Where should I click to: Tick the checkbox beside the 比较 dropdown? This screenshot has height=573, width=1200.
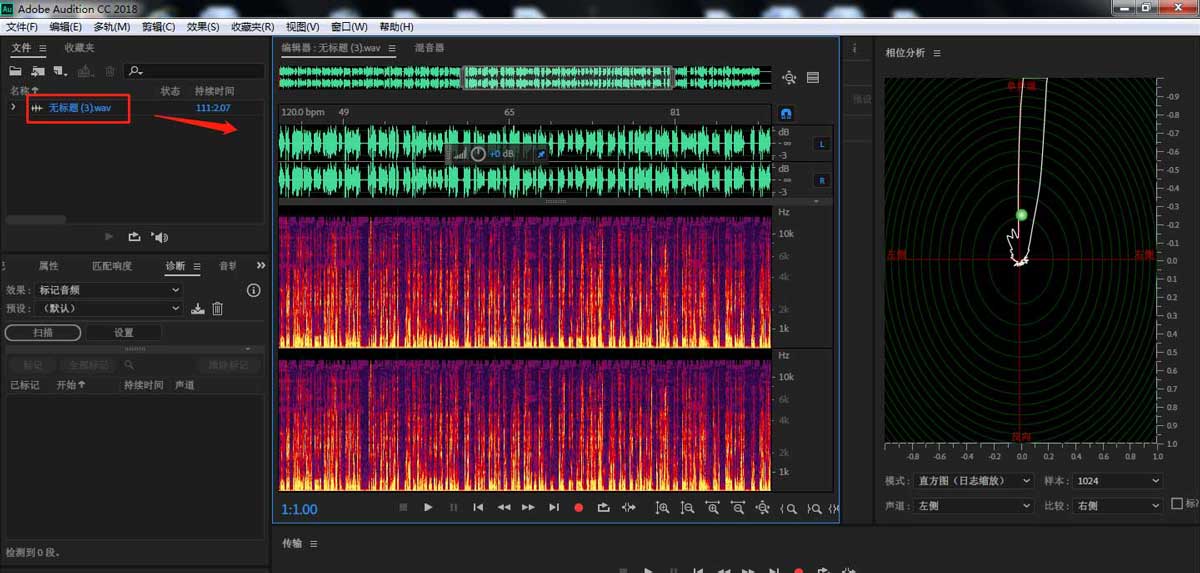[1177, 505]
